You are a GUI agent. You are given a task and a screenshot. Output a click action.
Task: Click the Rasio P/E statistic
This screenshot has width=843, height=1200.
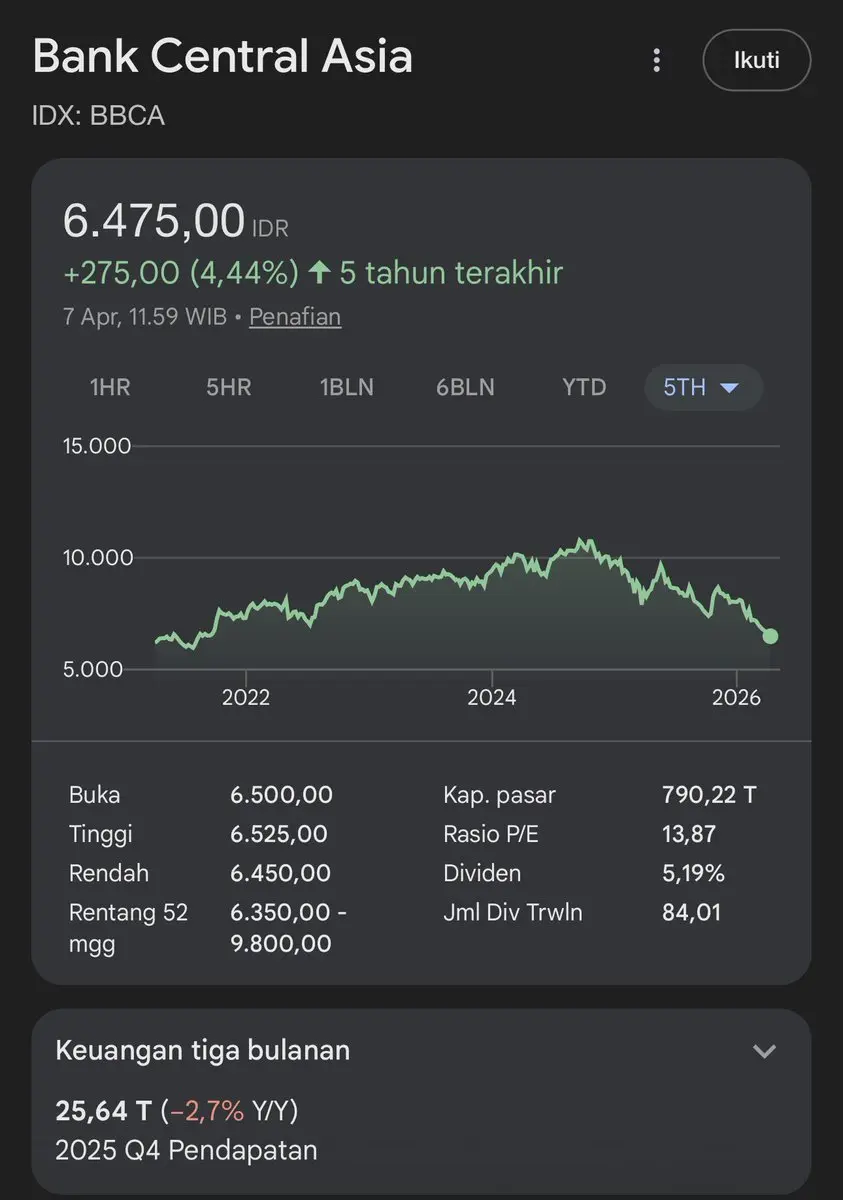580,834
